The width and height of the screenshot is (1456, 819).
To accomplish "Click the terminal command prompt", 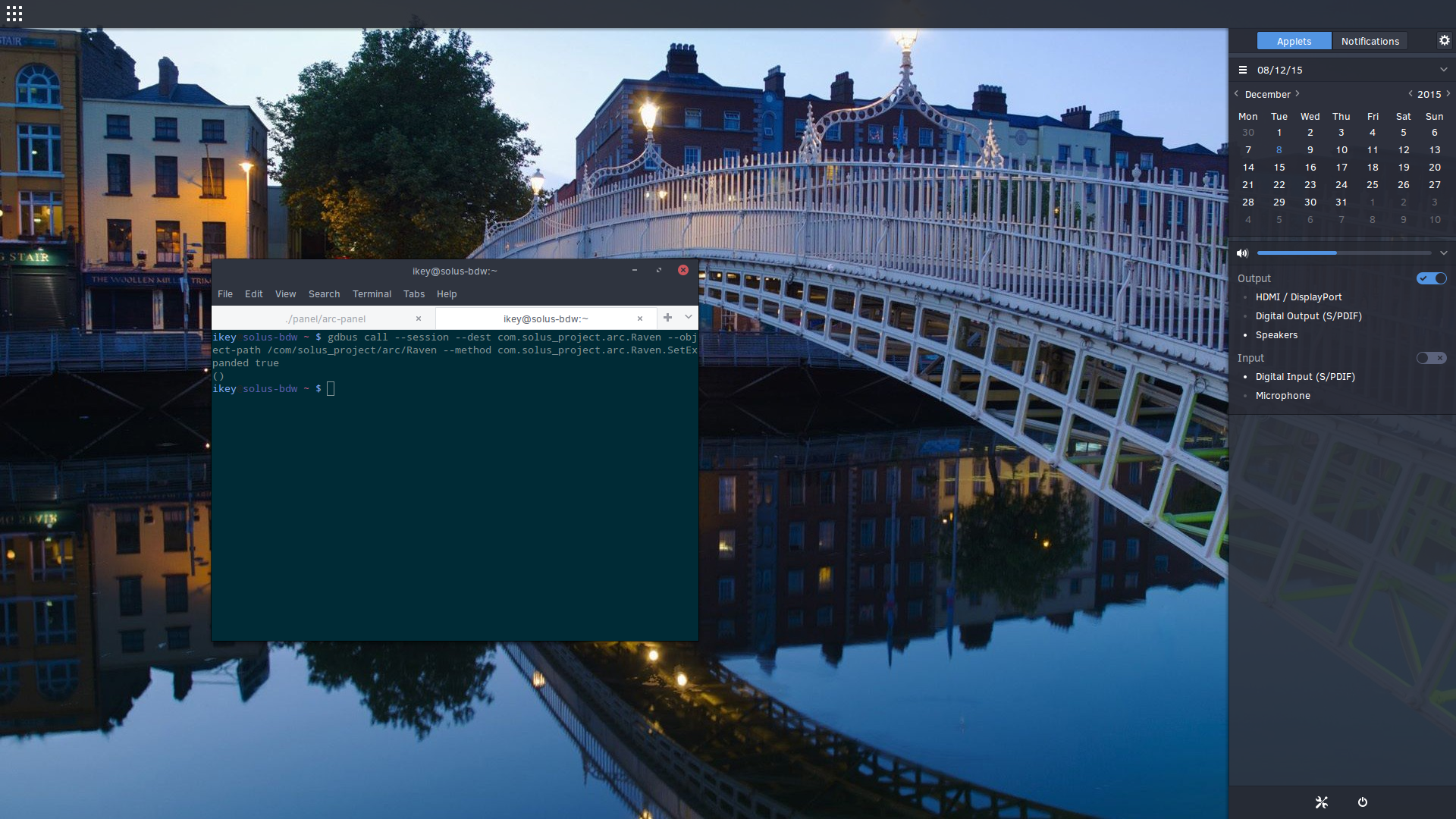I will 331,389.
